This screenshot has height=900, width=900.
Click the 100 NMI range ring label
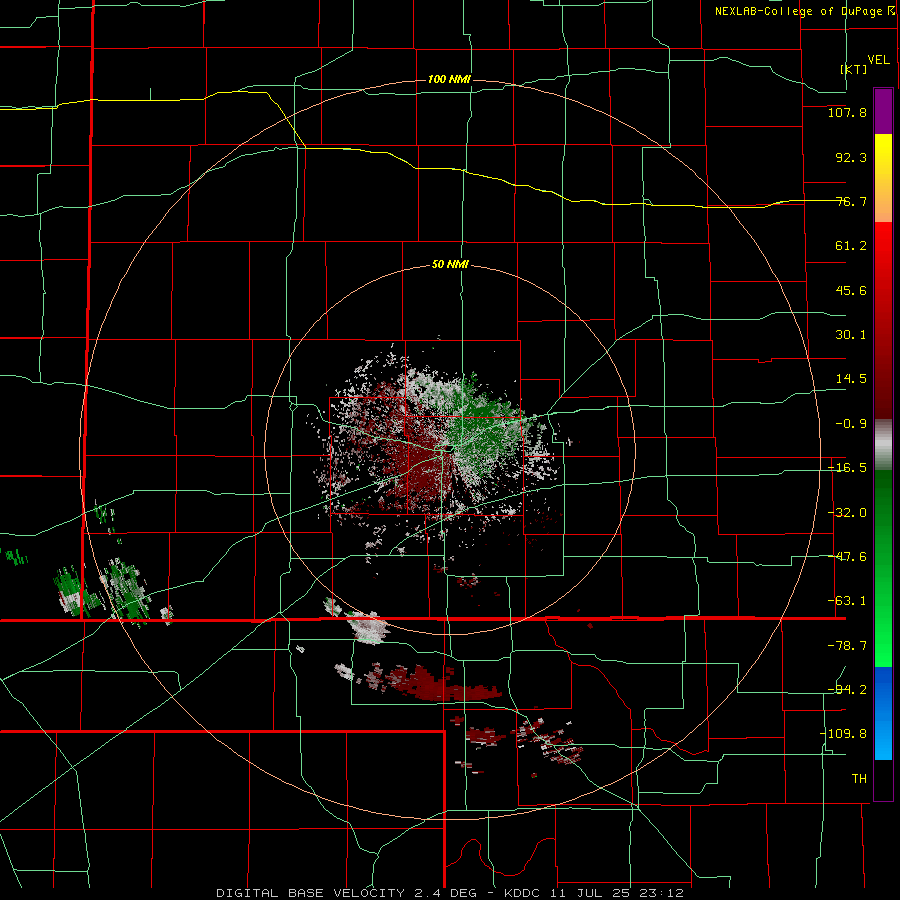point(449,79)
